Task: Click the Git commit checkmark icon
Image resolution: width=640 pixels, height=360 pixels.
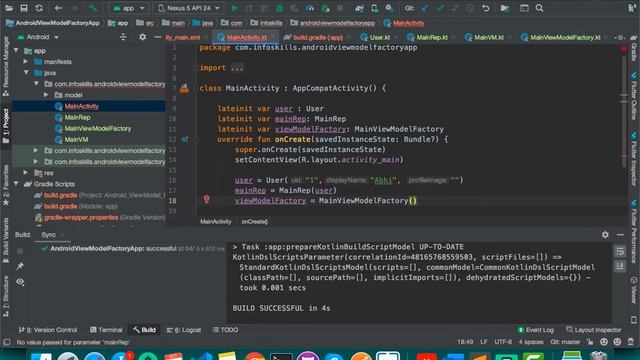Action: (440, 8)
